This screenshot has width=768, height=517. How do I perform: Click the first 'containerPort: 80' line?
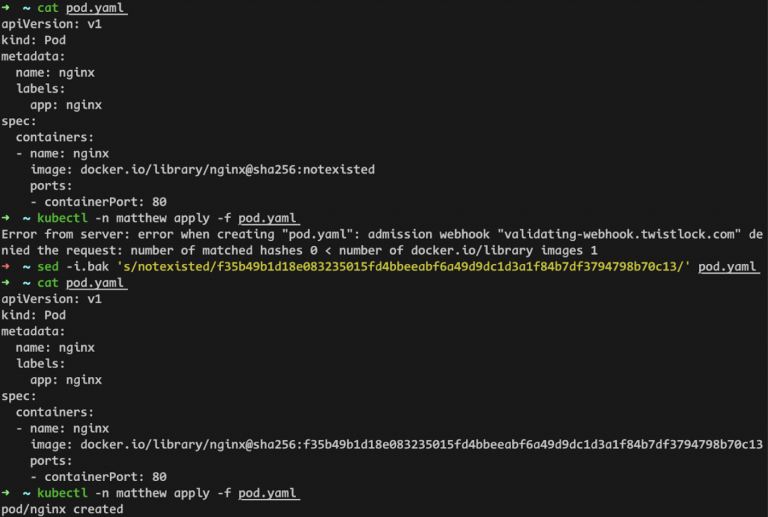98,202
